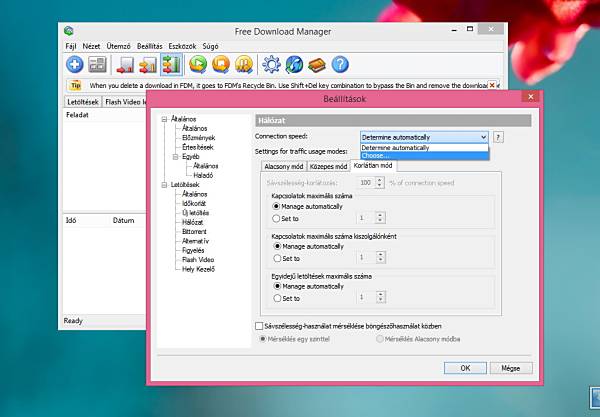Click the Free Download Manager title bar logo
Image resolution: width=600 pixels, height=417 pixels.
68,31
